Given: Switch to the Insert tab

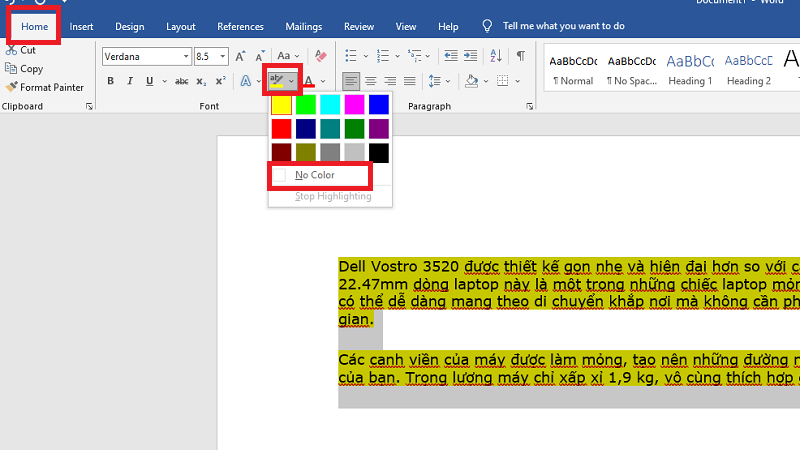Looking at the screenshot, I should (81, 26).
